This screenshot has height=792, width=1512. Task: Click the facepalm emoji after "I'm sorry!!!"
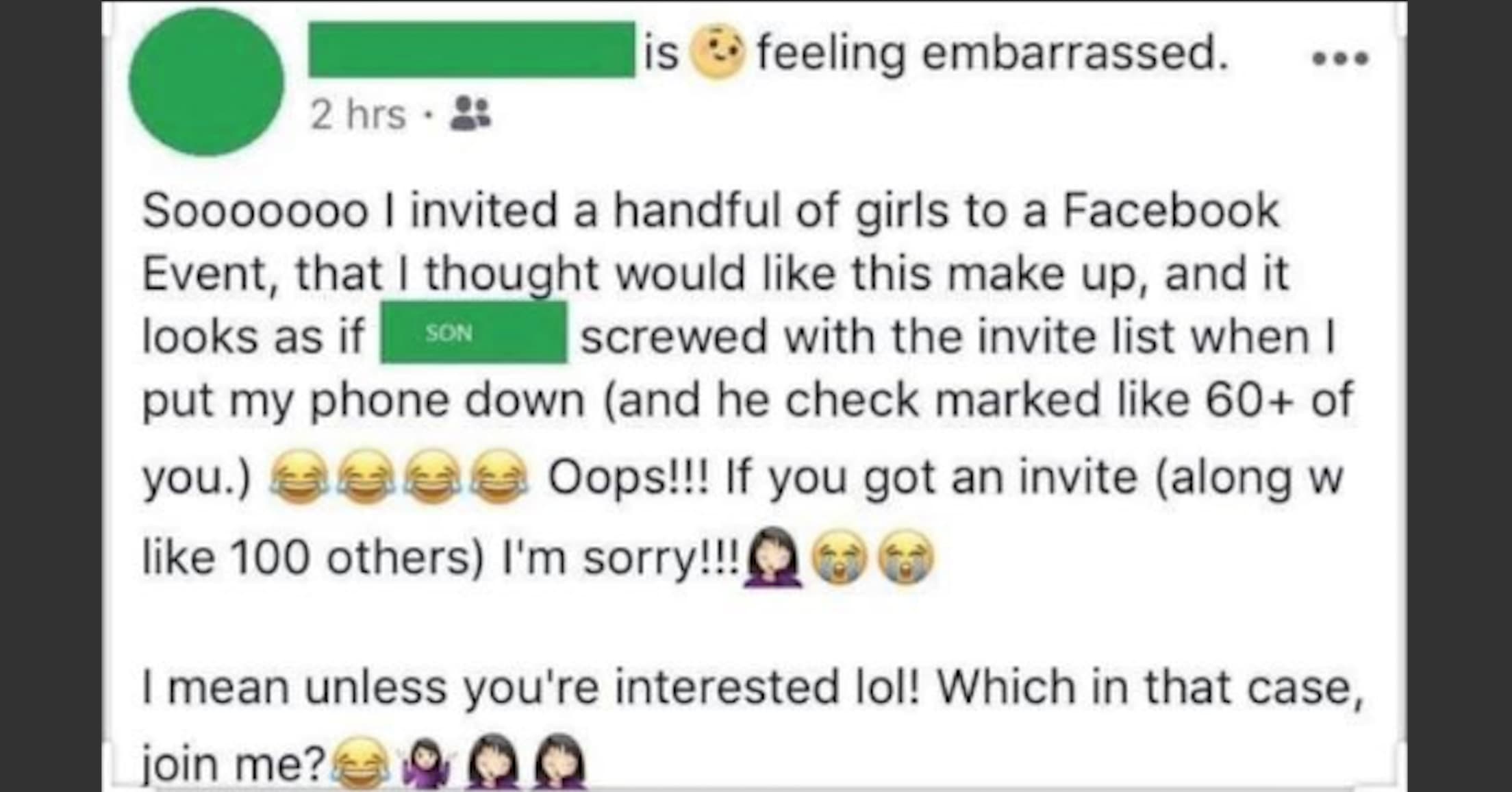(x=773, y=557)
